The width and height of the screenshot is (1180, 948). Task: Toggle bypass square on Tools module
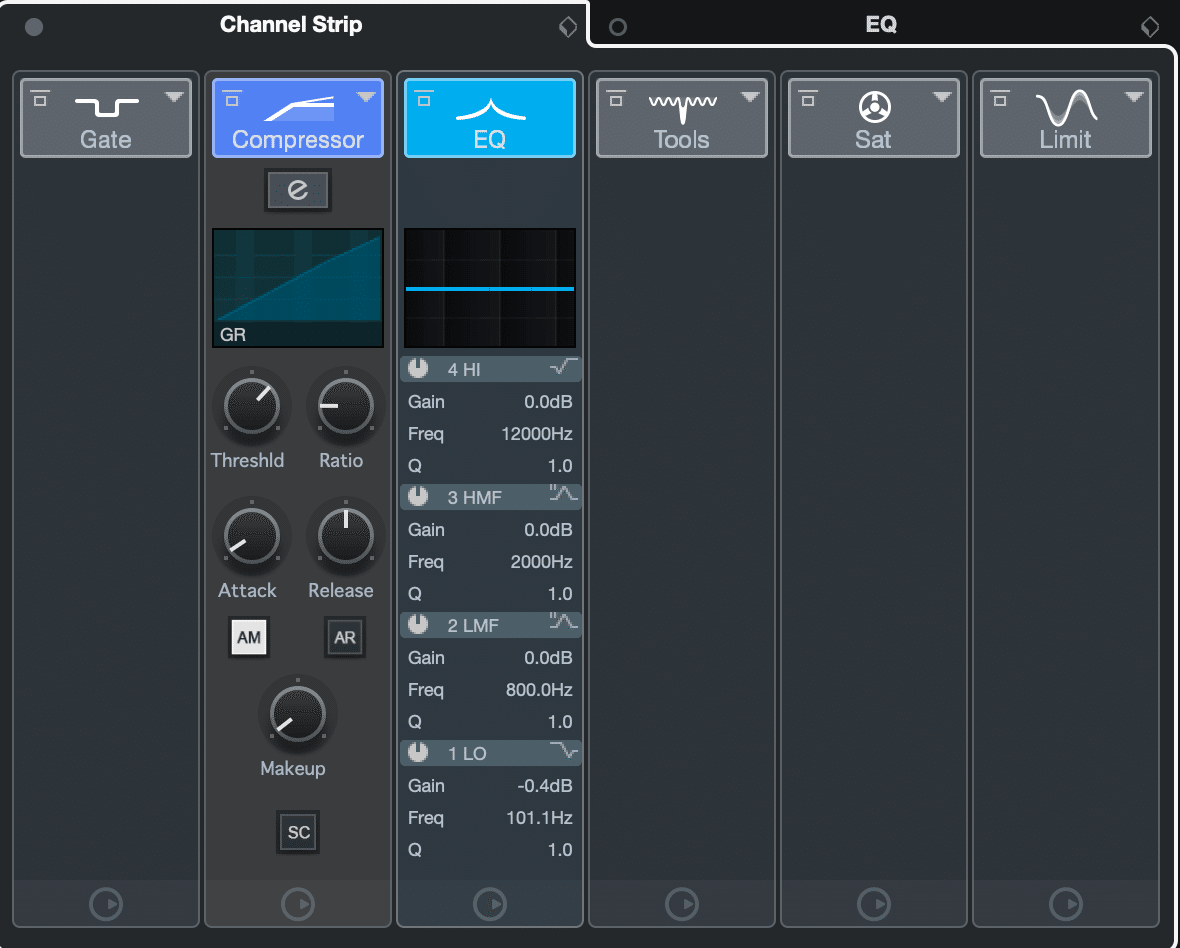pos(616,99)
